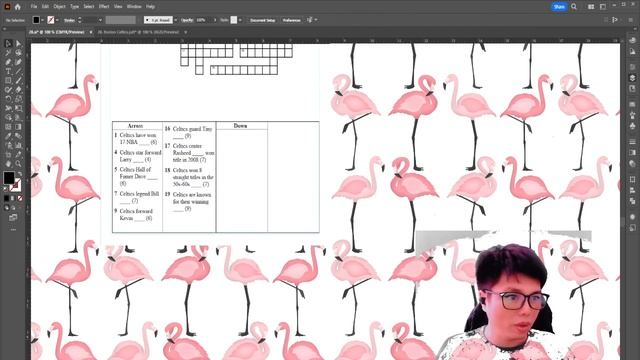Click the Opacity percentage field
Viewport: 640px width, 360px height.
tap(203, 20)
